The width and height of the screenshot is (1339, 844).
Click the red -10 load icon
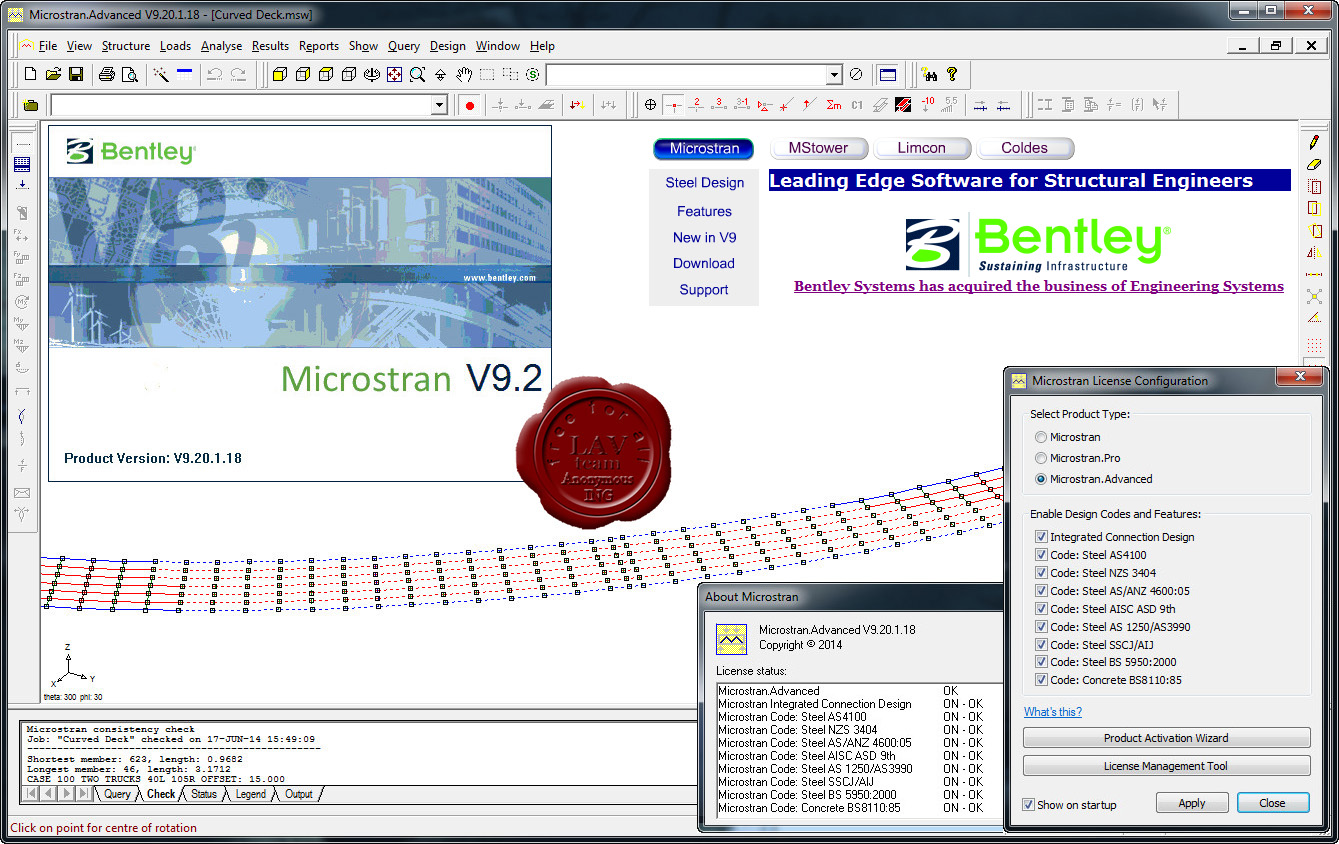coord(927,104)
